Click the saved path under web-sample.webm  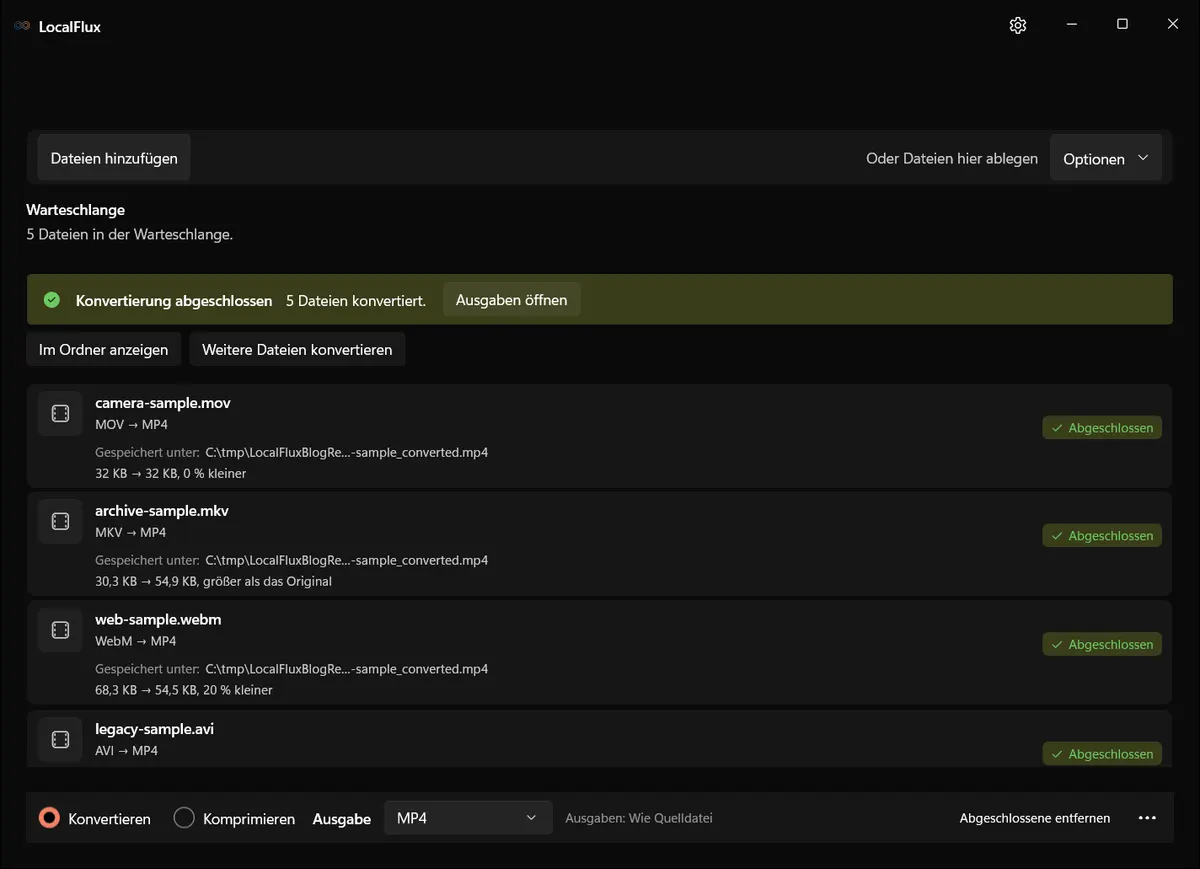347,669
